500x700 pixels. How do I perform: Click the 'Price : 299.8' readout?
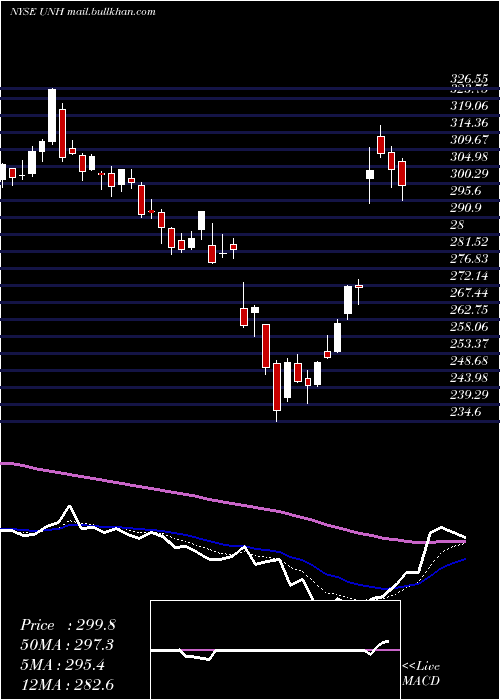68,625
